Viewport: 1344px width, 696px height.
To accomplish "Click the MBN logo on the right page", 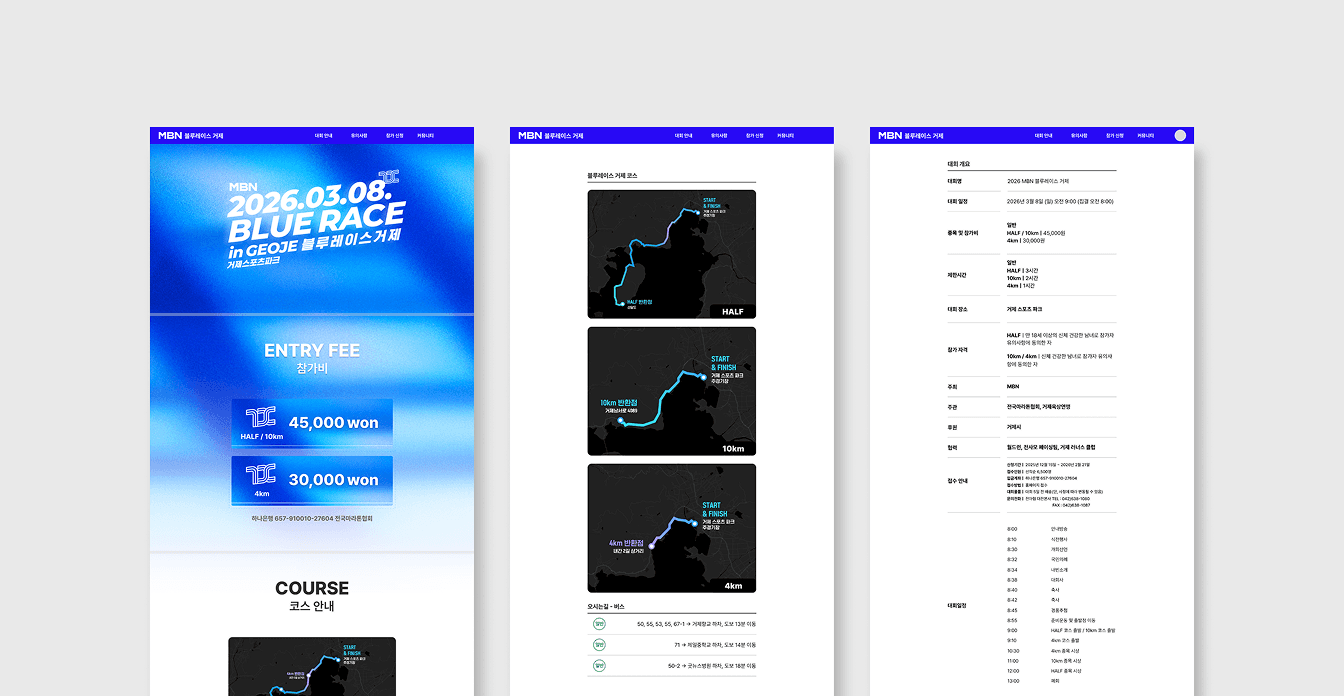I will pyautogui.click(x=890, y=135).
